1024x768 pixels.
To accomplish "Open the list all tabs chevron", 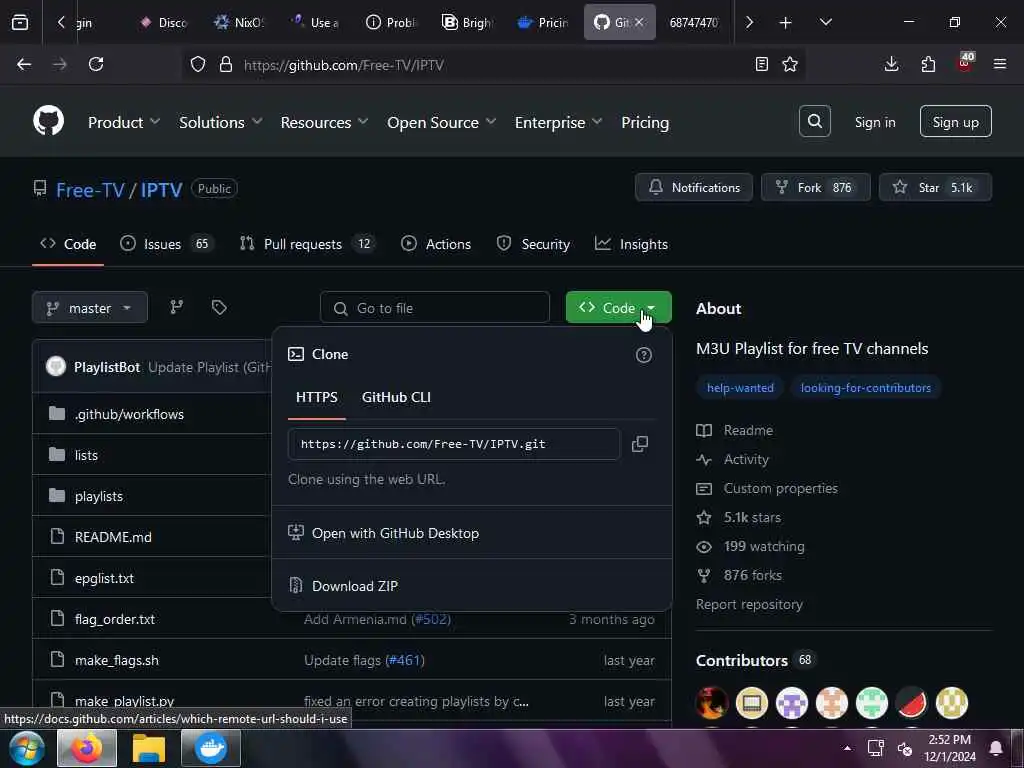I will [826, 23].
